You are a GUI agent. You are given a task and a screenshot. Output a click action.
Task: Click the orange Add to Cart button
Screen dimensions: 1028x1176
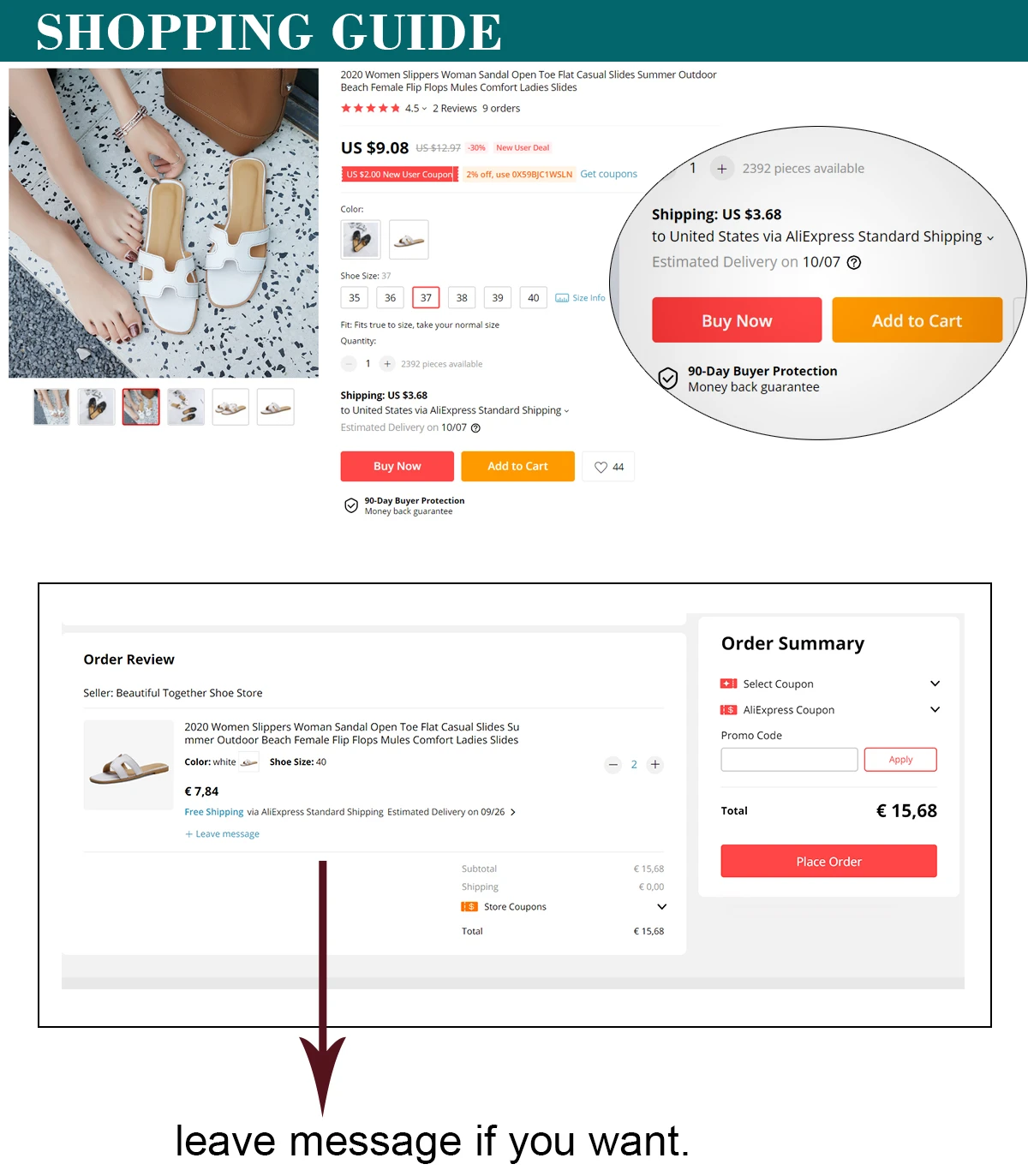[x=517, y=466]
